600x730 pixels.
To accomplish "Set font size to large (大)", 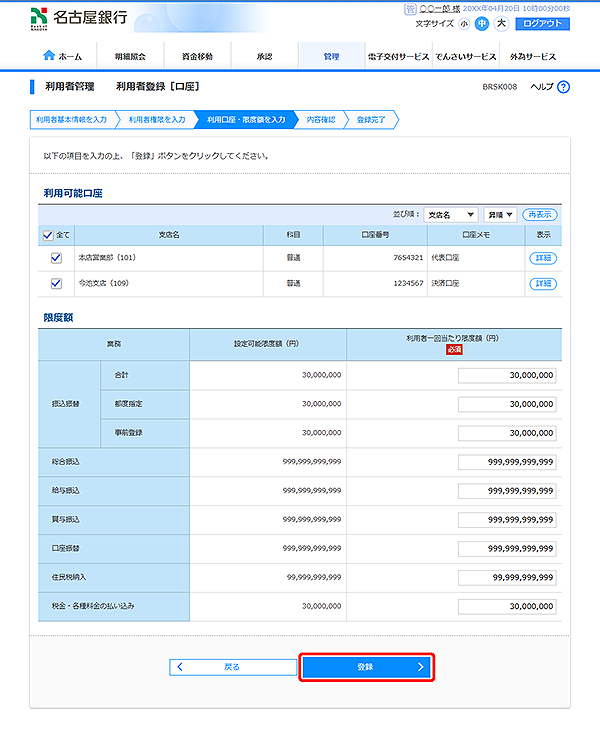I will point(499,23).
